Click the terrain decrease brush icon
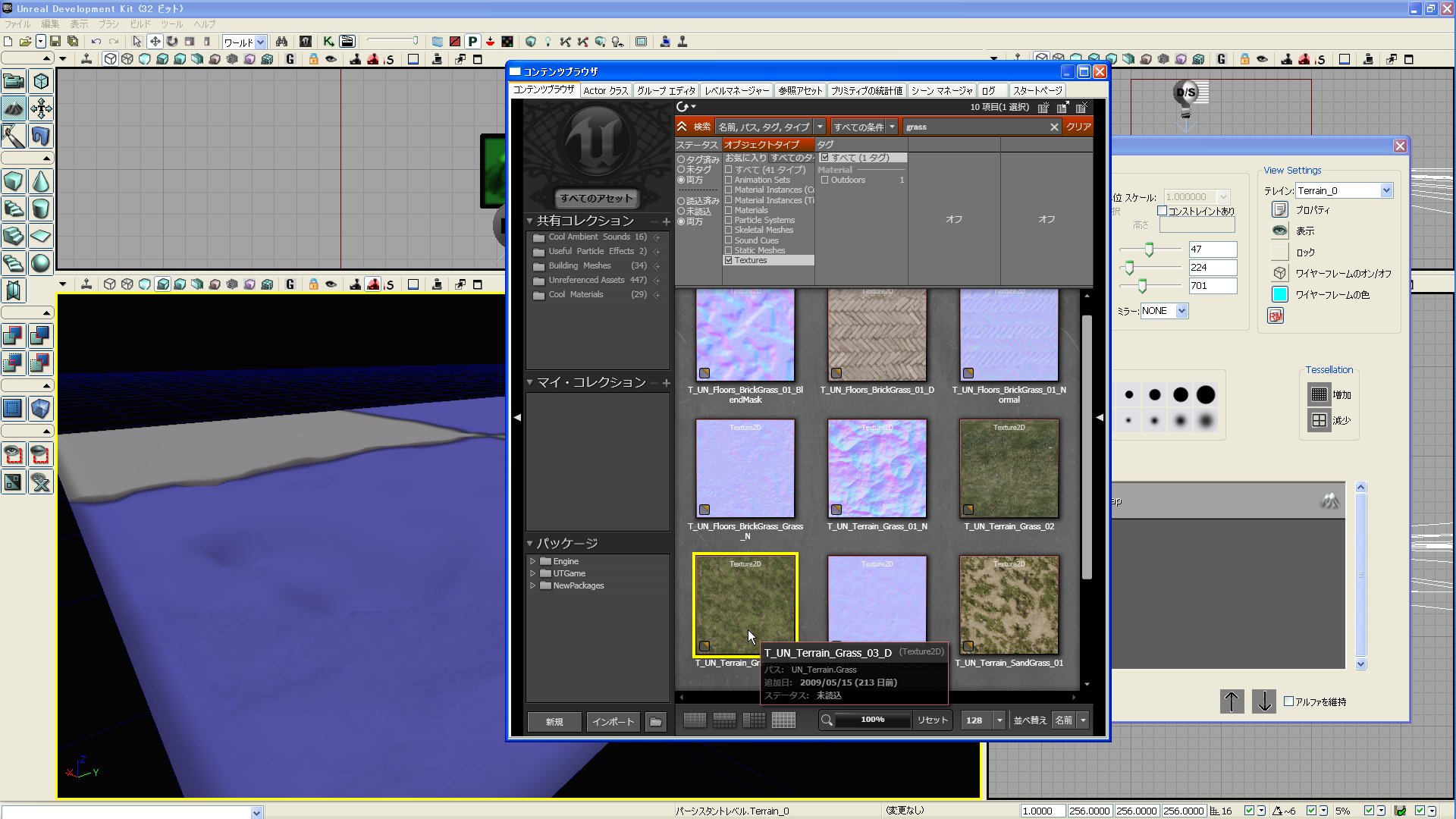Image resolution: width=1456 pixels, height=819 pixels. coord(1319,420)
